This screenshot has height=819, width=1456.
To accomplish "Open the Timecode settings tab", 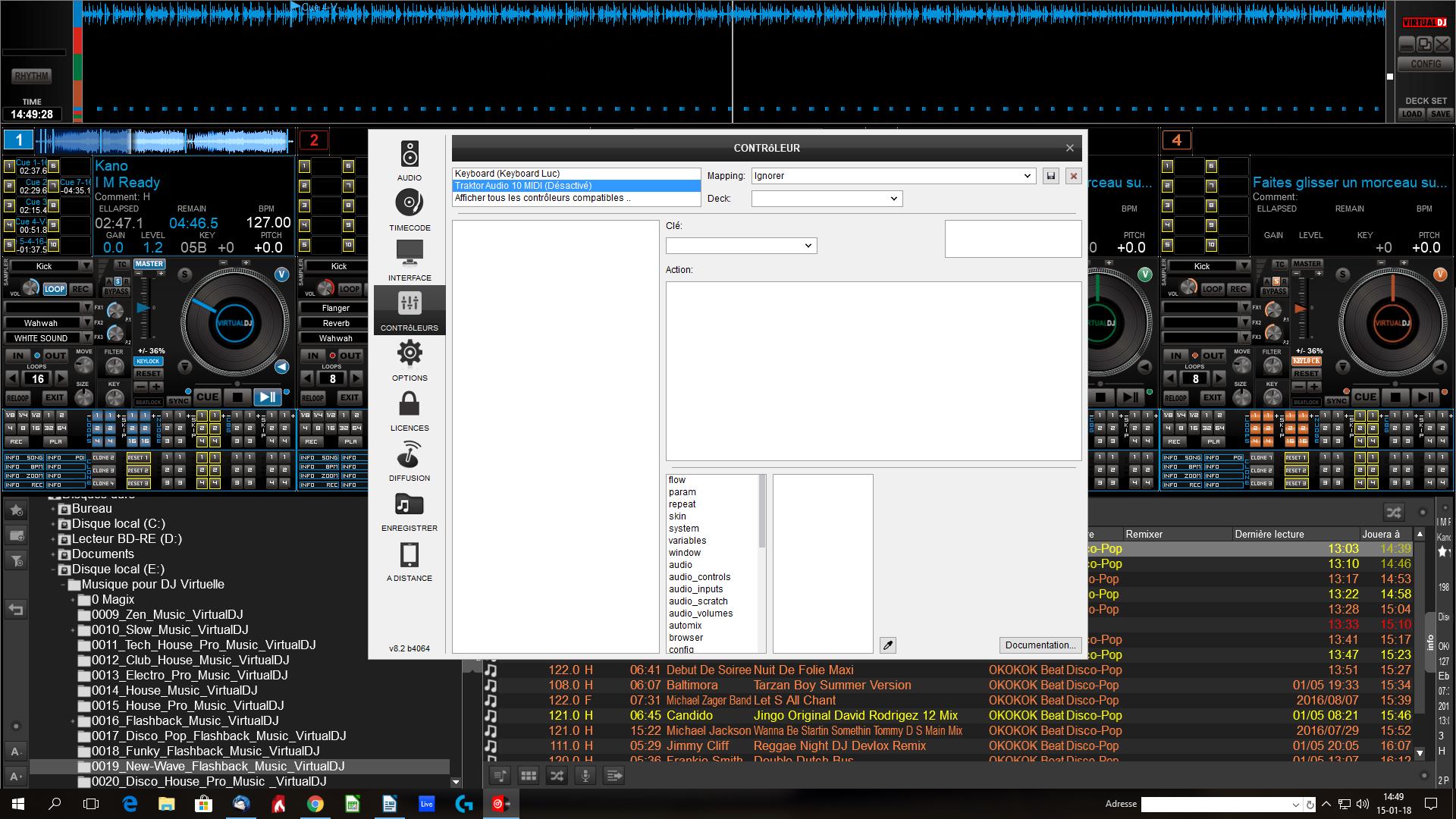I will 409,210.
